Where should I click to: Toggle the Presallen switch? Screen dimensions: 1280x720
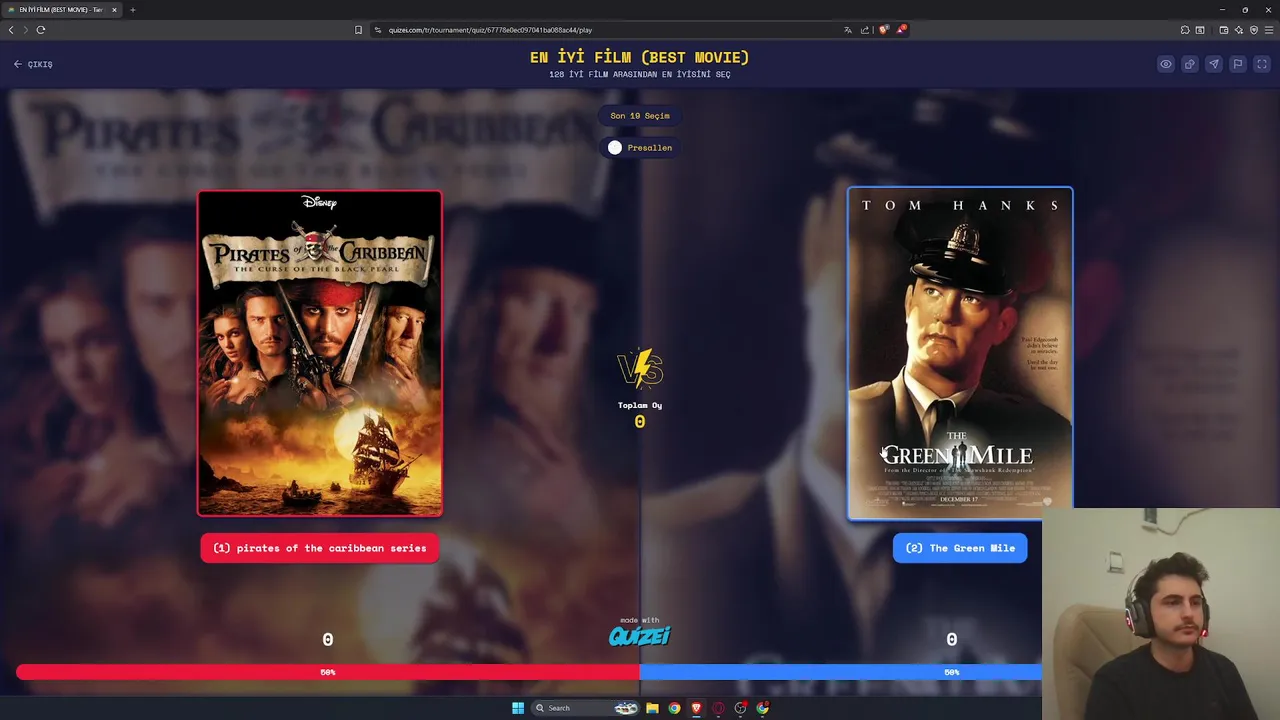pyautogui.click(x=615, y=148)
